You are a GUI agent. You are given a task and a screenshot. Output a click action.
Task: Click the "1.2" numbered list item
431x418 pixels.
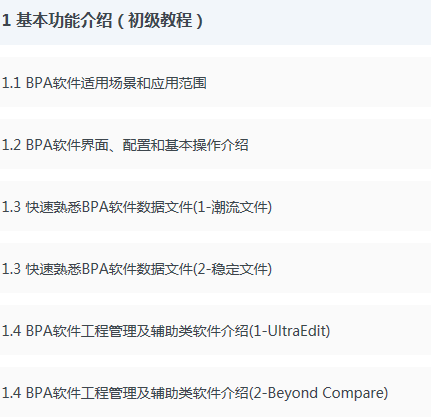(215, 144)
